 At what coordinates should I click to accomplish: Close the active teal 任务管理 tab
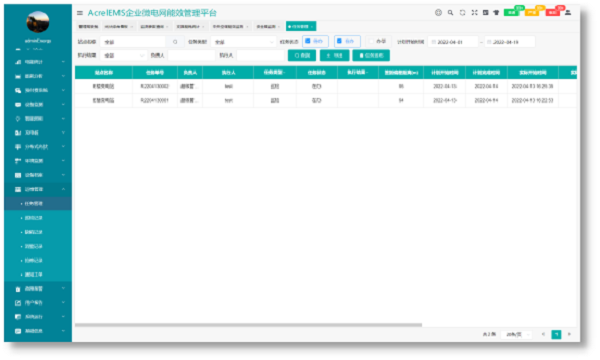point(312,27)
